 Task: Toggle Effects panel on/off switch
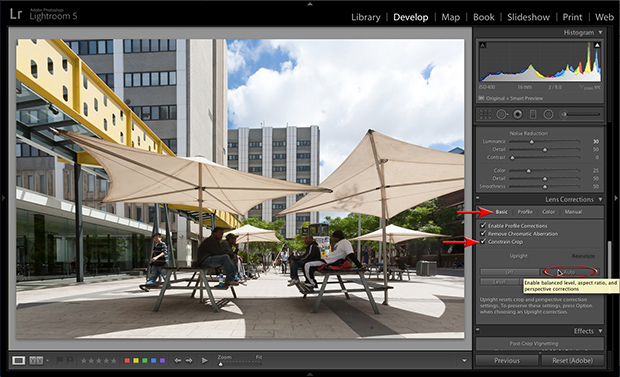pyautogui.click(x=478, y=330)
